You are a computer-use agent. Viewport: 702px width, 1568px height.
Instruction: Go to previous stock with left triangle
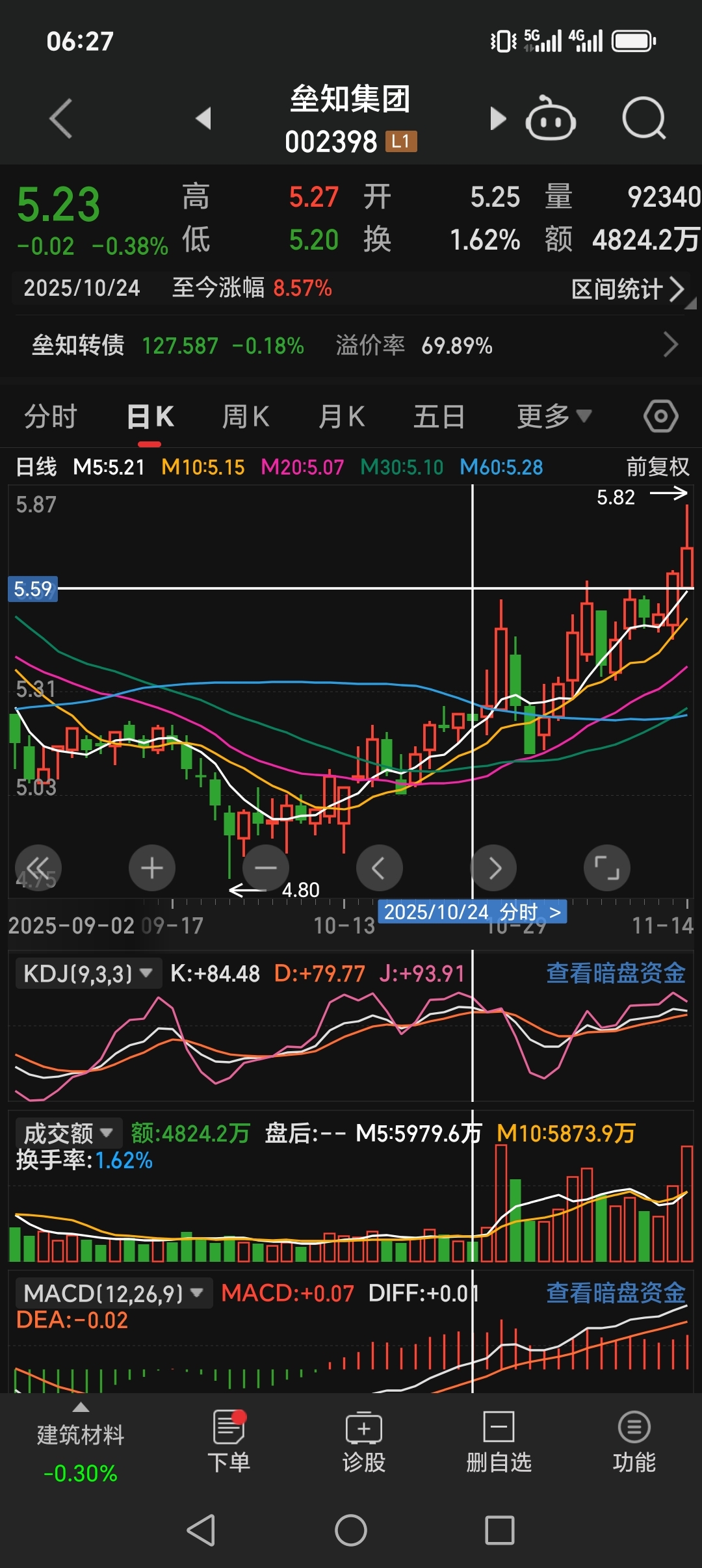[203, 118]
